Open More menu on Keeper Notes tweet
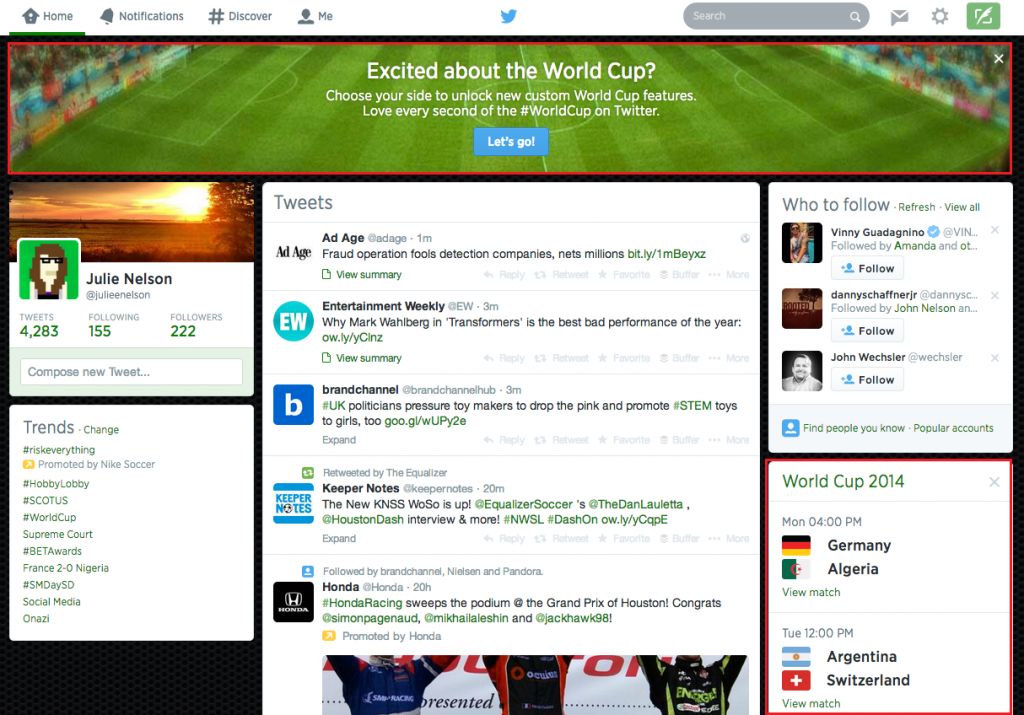Screen dimensions: 1024x715 pos(729,539)
